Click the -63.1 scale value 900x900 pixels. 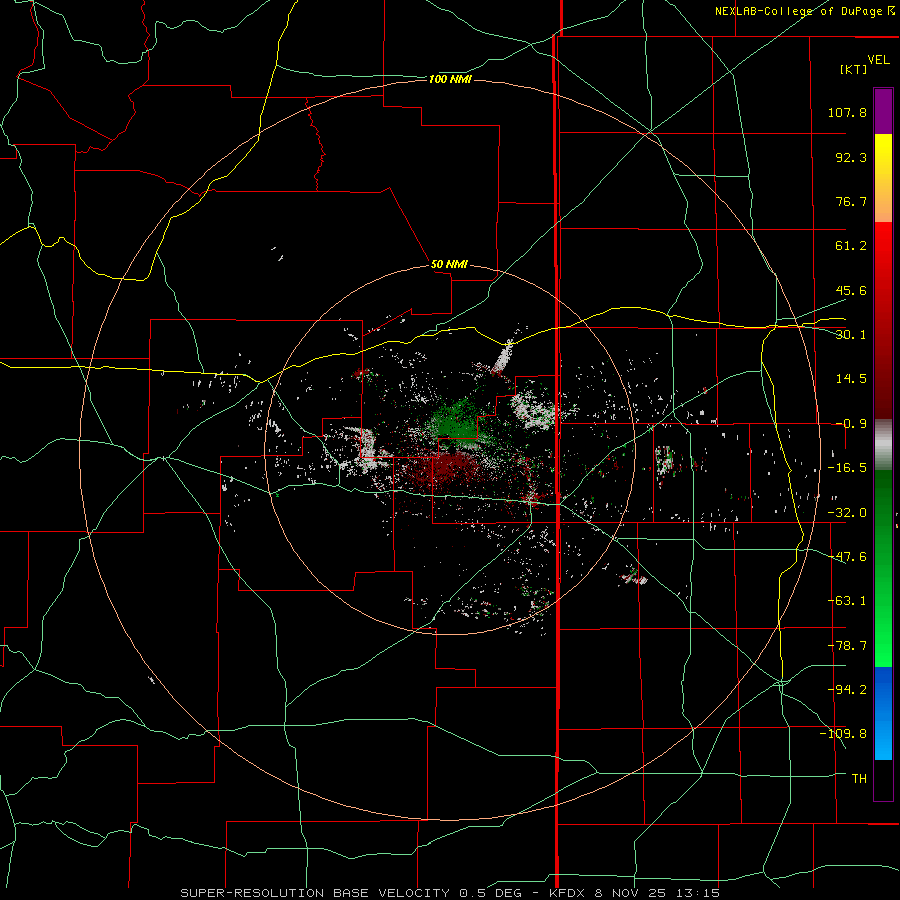847,601
